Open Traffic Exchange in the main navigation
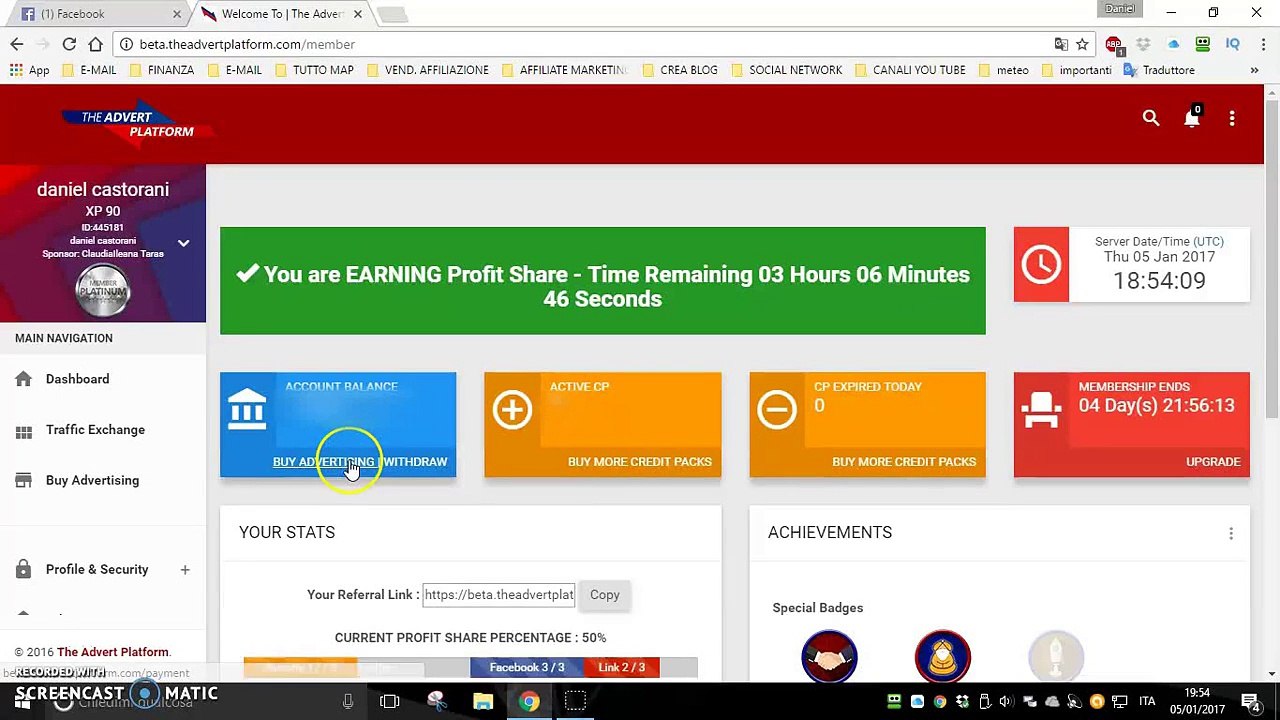The width and height of the screenshot is (1280, 720). point(95,430)
